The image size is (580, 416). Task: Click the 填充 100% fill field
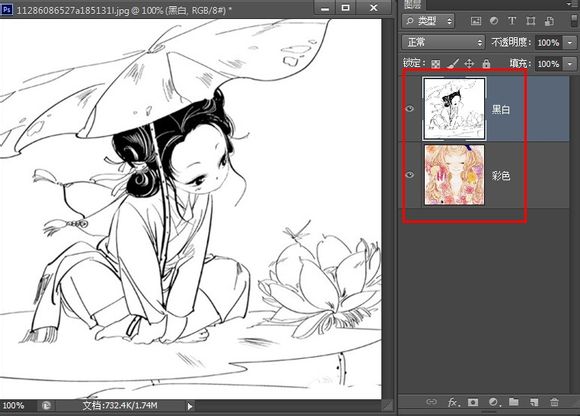pyautogui.click(x=548, y=64)
